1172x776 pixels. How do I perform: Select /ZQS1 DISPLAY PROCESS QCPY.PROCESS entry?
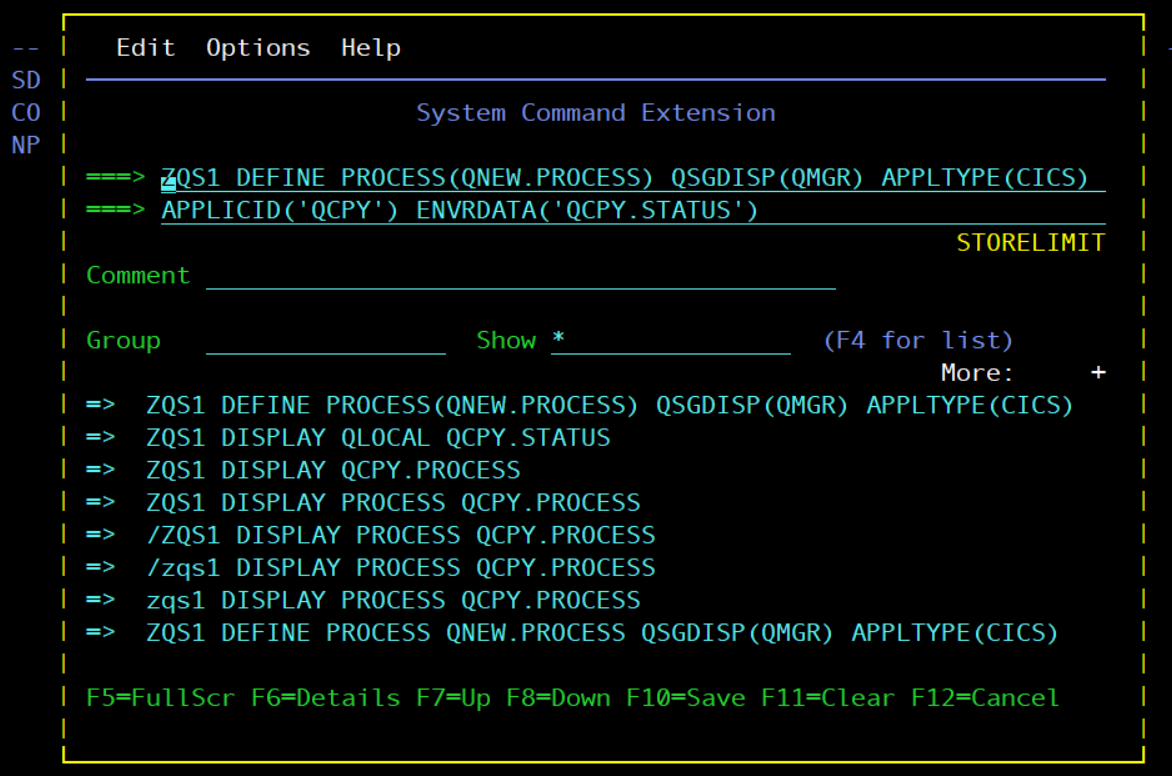[401, 535]
